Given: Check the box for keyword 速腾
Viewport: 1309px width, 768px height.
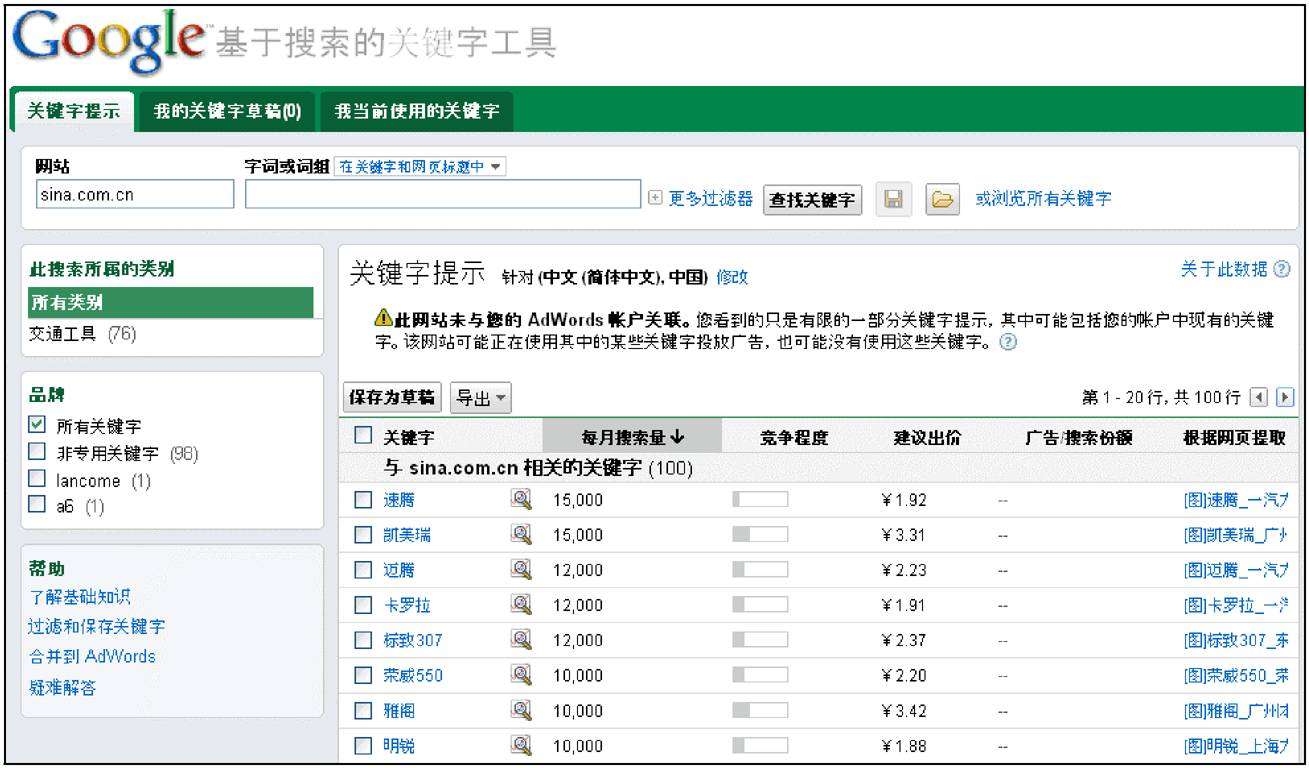Looking at the screenshot, I should pyautogui.click(x=363, y=500).
